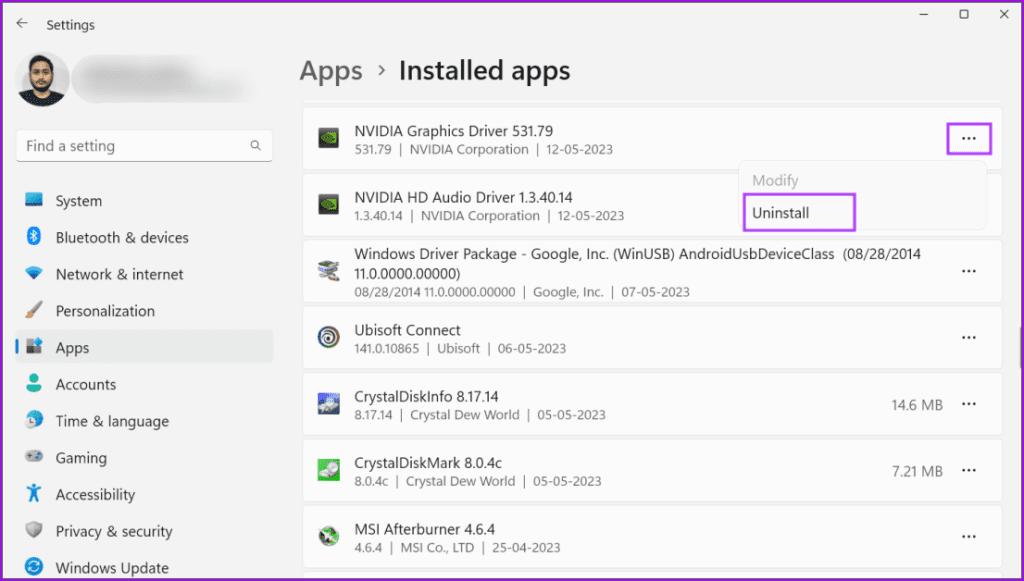Click Modify in the context menu
This screenshot has width=1024, height=581.
(x=775, y=180)
